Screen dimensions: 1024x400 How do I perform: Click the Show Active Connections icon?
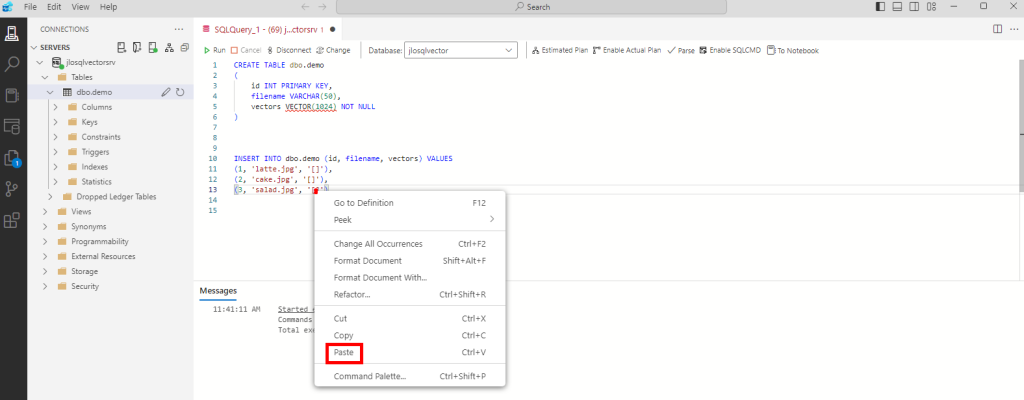click(x=153, y=48)
